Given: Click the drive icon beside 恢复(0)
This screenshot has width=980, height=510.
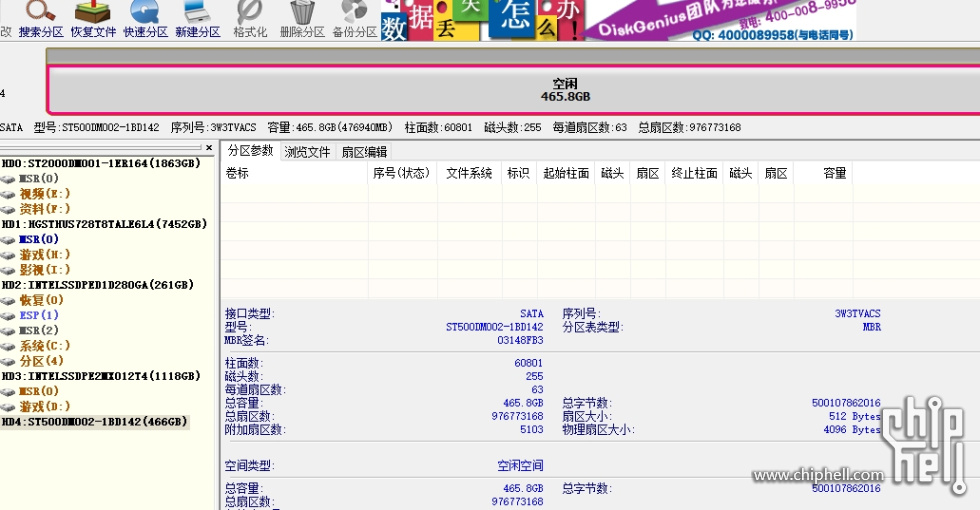Looking at the screenshot, I should click(x=8, y=301).
